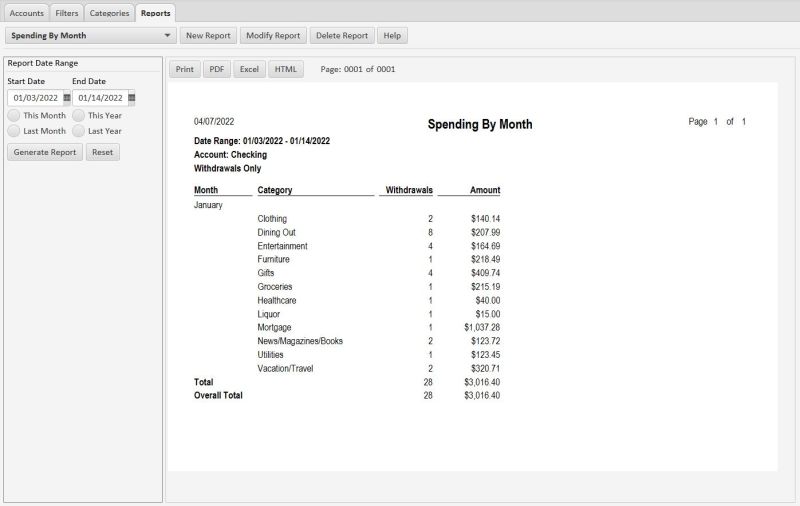The width and height of the screenshot is (800, 506).
Task: Click the Amount column header
Action: click(x=485, y=190)
